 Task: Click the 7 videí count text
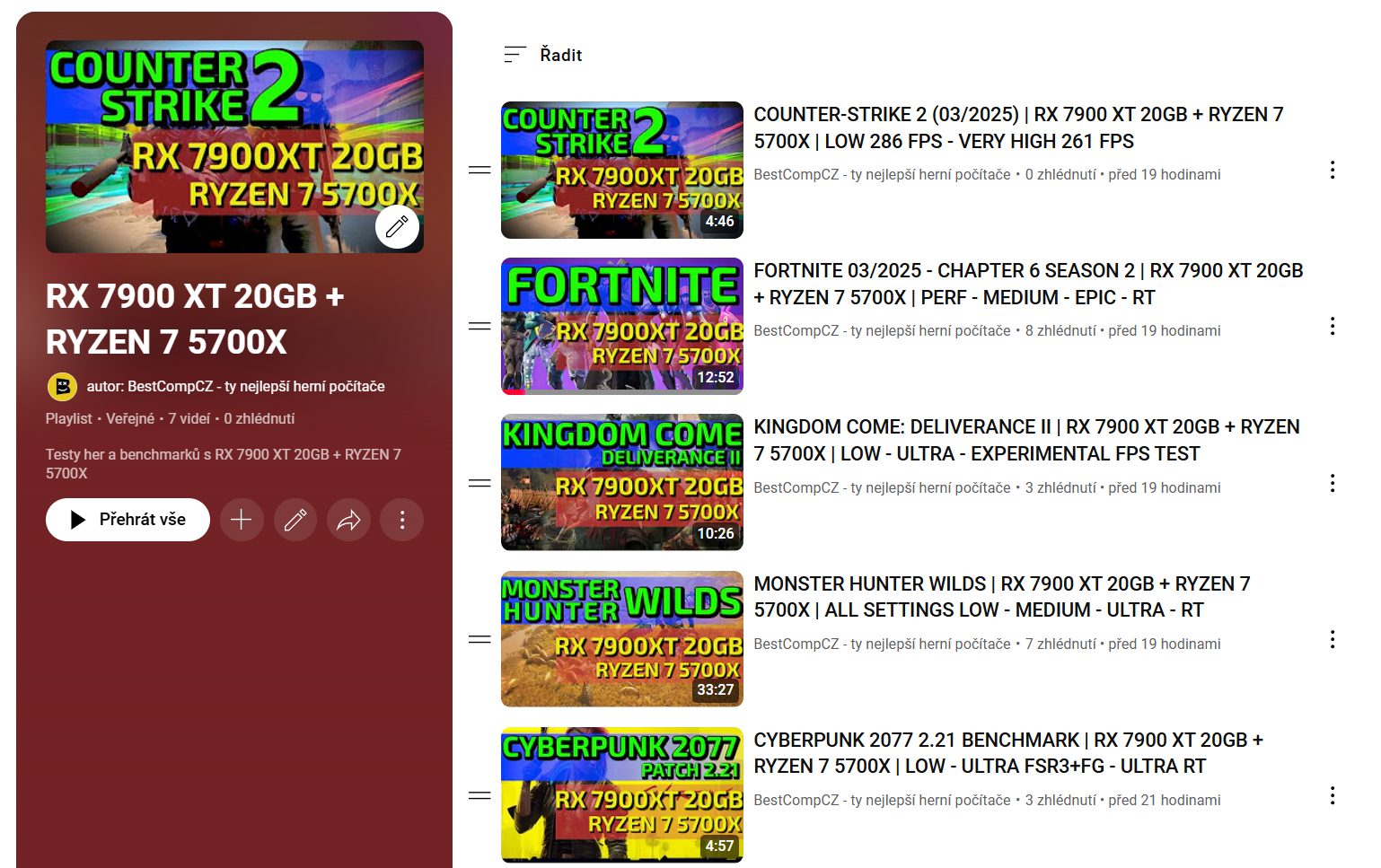coord(189,418)
